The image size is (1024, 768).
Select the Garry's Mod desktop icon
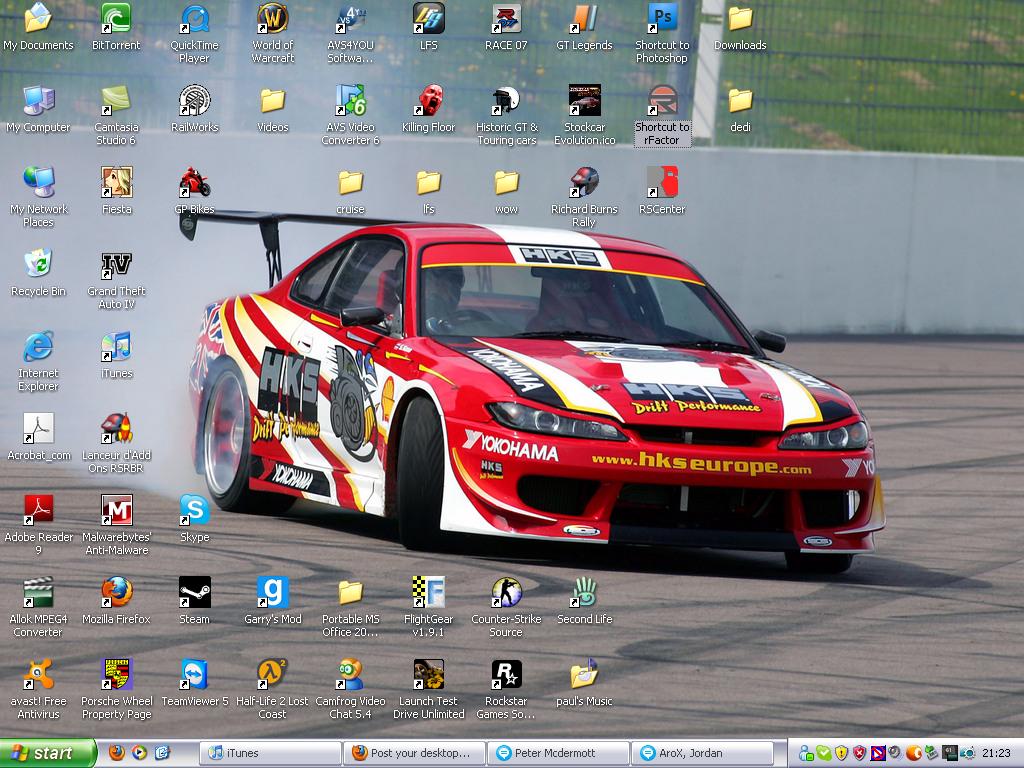tap(272, 593)
